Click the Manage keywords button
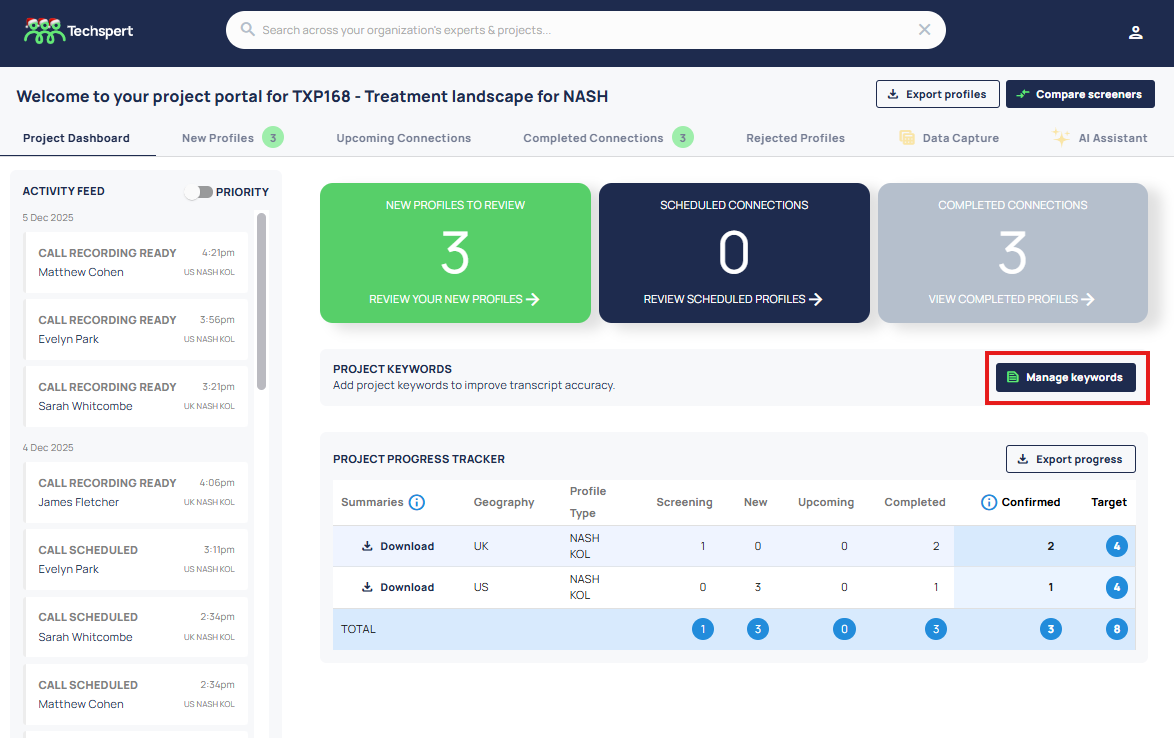Screen dimensions: 1174x738 pos(1065,377)
